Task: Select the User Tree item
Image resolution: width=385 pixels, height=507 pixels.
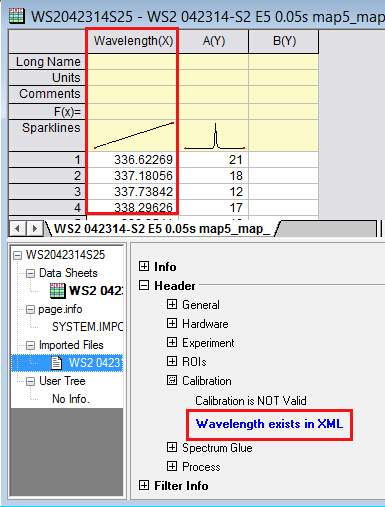Action: pos(62,381)
